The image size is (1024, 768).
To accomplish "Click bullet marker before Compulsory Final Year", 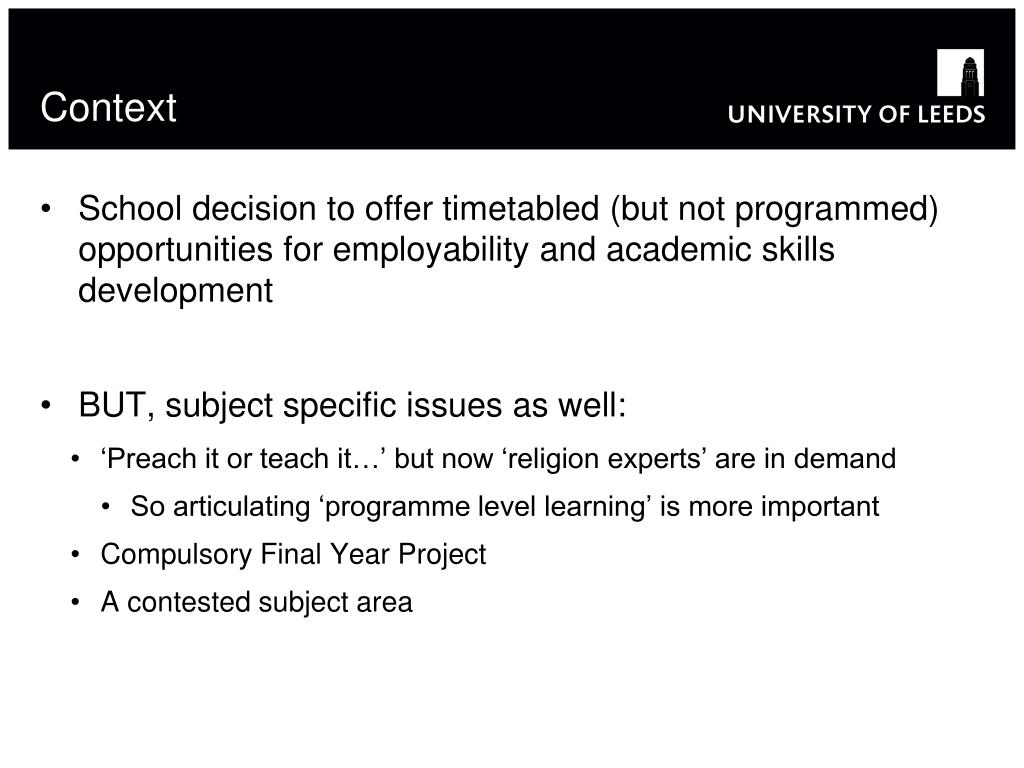I will (x=77, y=555).
